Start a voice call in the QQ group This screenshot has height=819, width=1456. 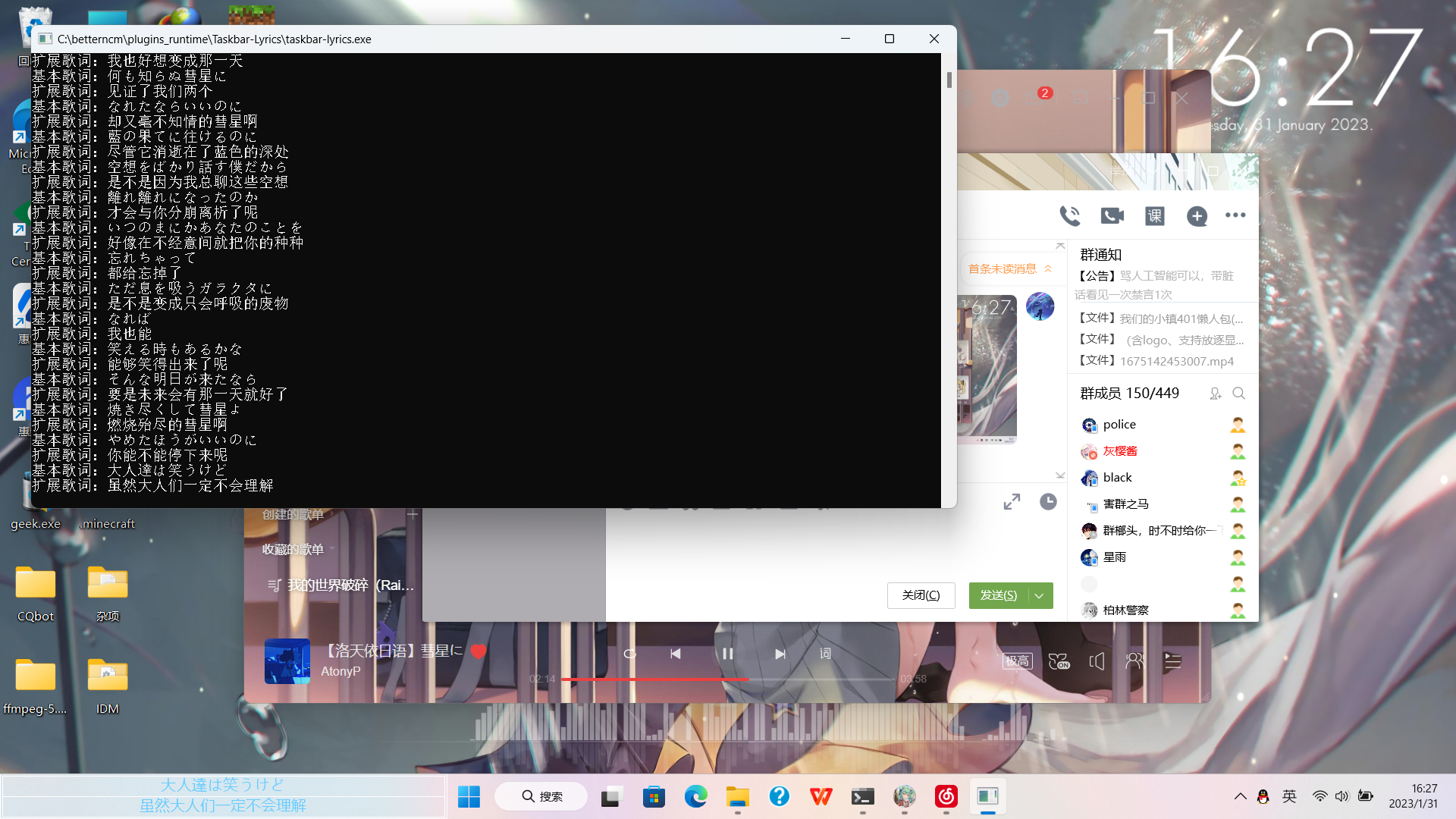(1070, 215)
